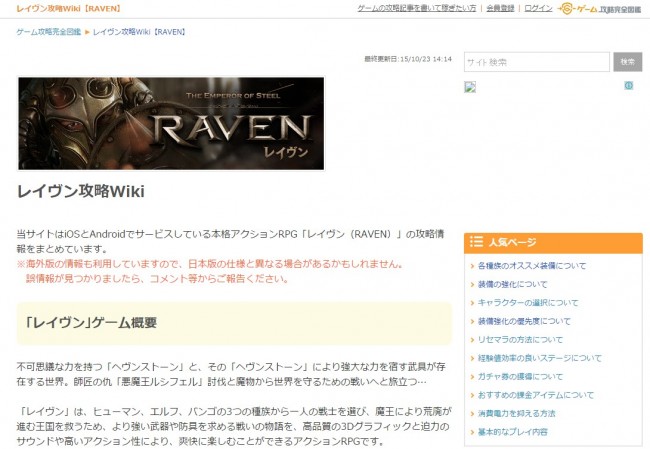Screen dimensions: 650x449
Task: Click the 人気ページ list icon
Action: coord(476,242)
